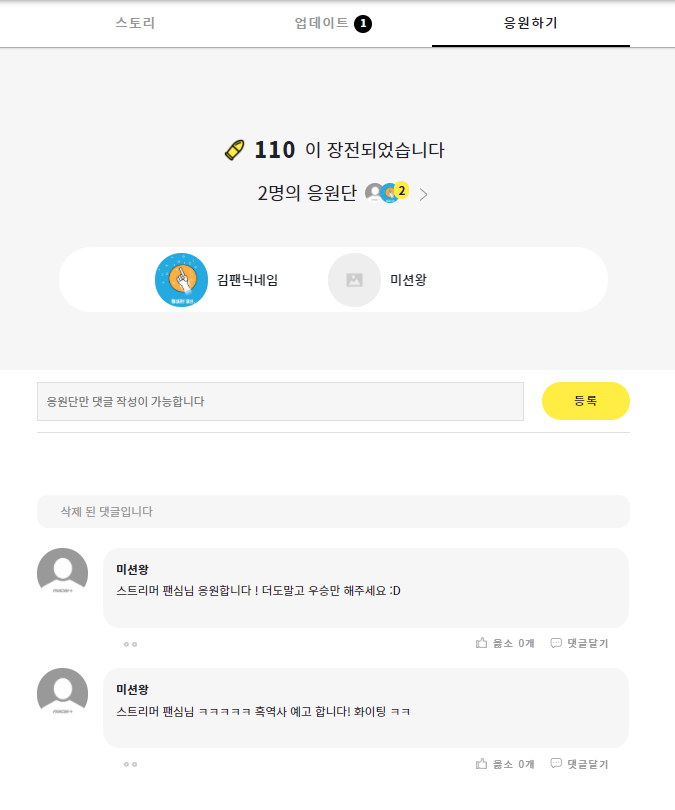Focus the 응원단만 댓글 작성 comment field
Screen dimensions: 675x810
(x=280, y=401)
